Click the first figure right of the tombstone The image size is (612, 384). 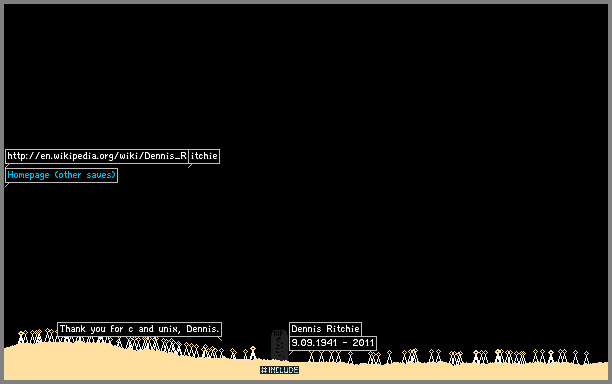click(311, 356)
